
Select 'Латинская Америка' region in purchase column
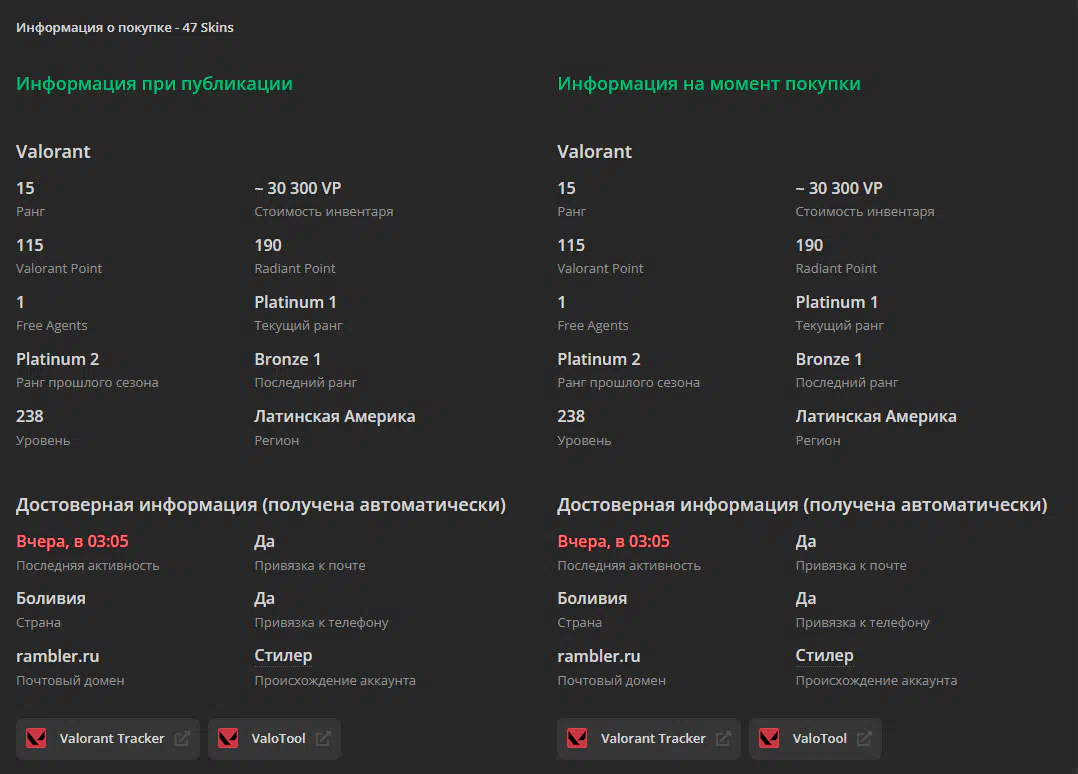(876, 417)
